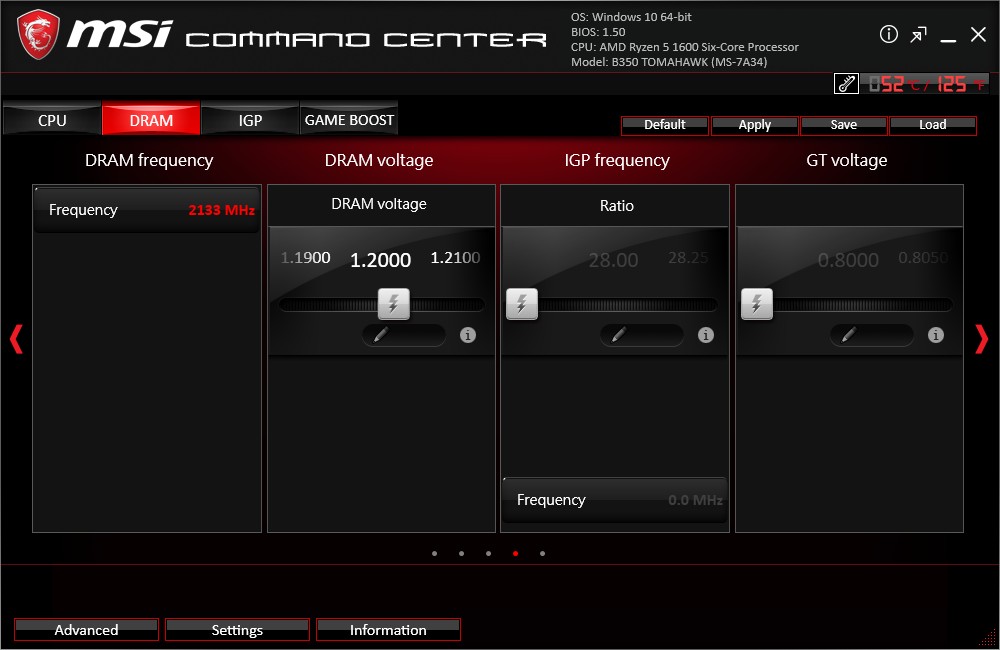Click the Default button

click(x=665, y=125)
